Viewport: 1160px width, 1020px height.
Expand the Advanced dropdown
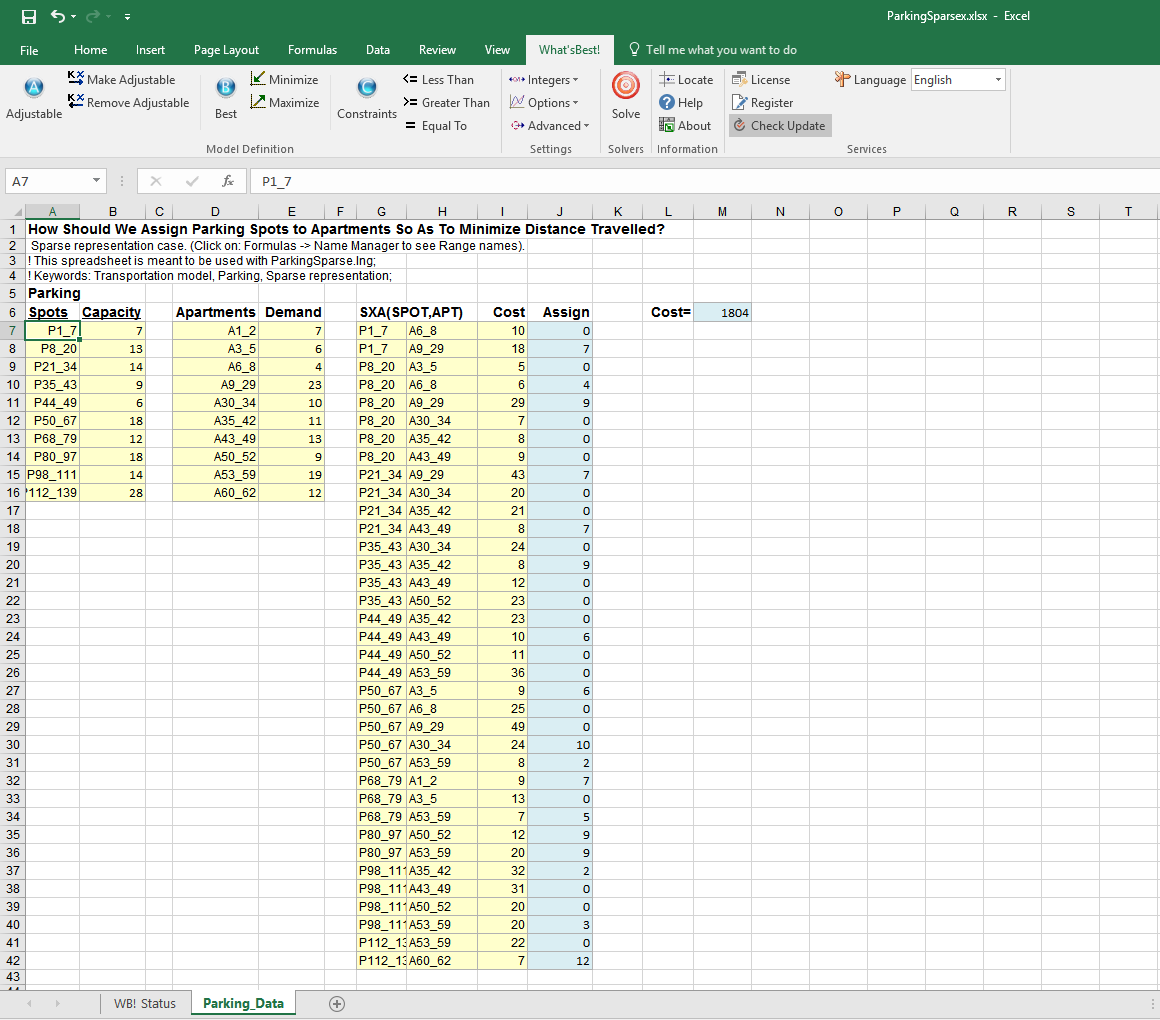click(550, 125)
